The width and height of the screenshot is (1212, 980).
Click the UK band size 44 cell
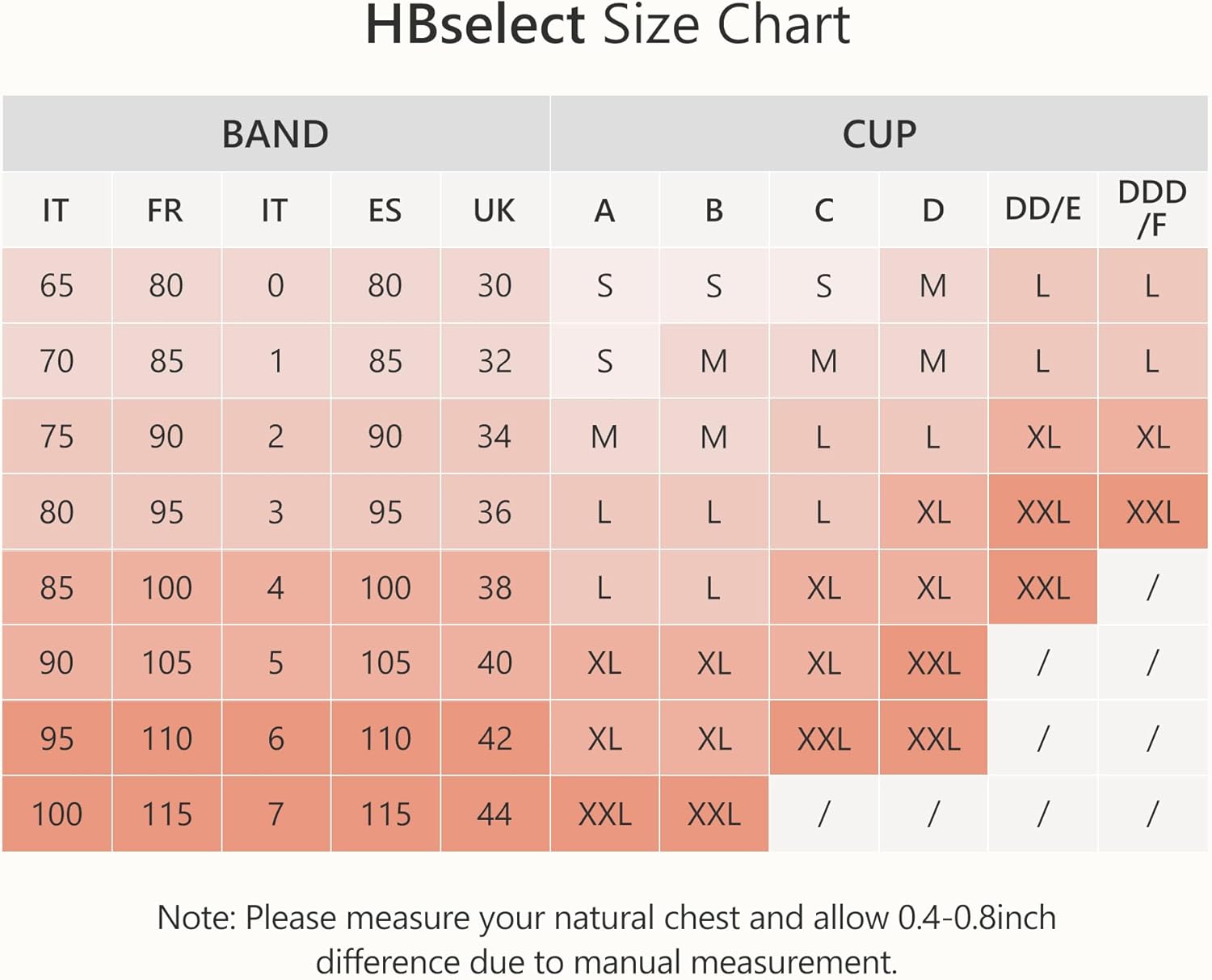point(494,814)
